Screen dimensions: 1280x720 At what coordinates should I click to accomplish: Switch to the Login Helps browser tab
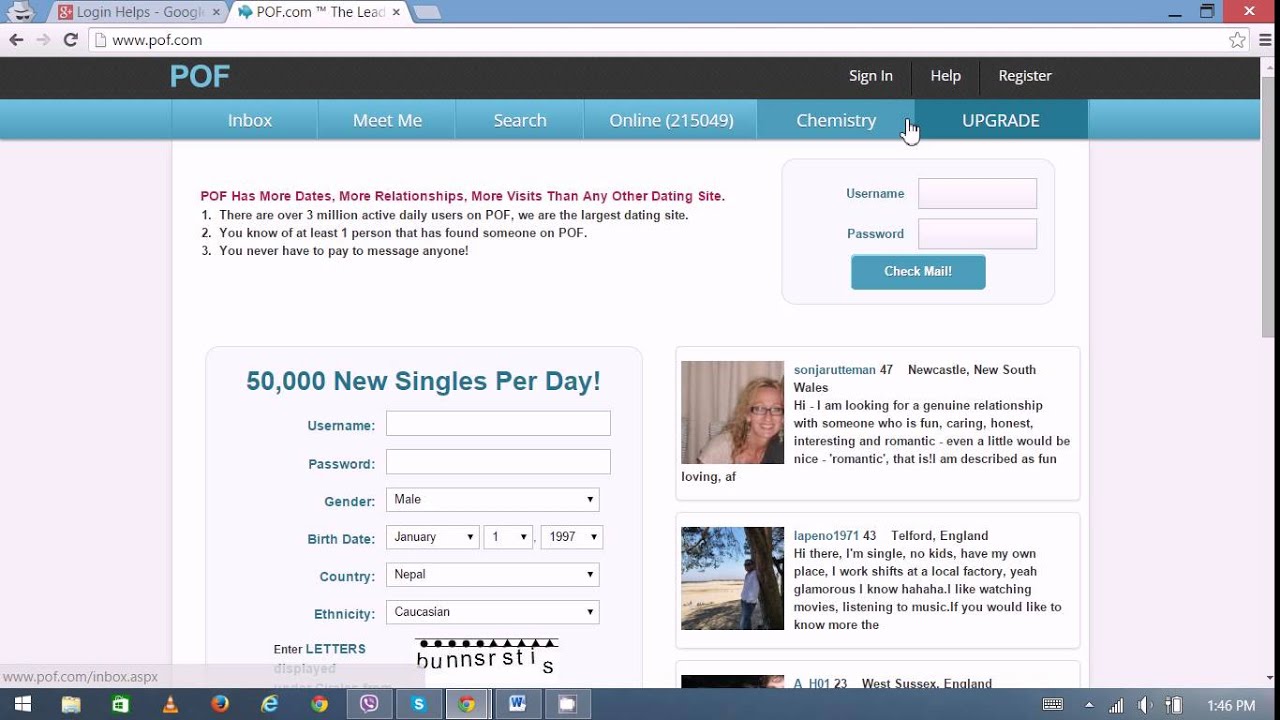tap(134, 12)
